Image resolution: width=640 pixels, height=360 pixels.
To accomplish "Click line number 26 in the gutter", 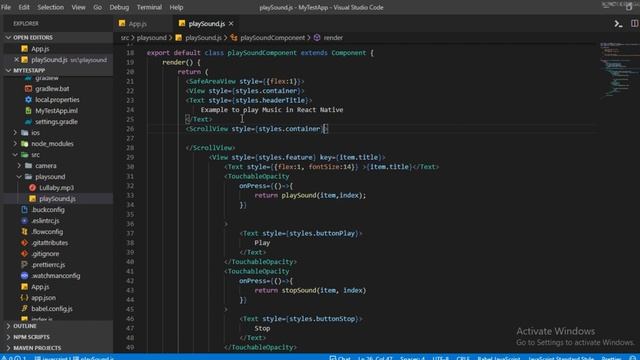I will pos(130,129).
